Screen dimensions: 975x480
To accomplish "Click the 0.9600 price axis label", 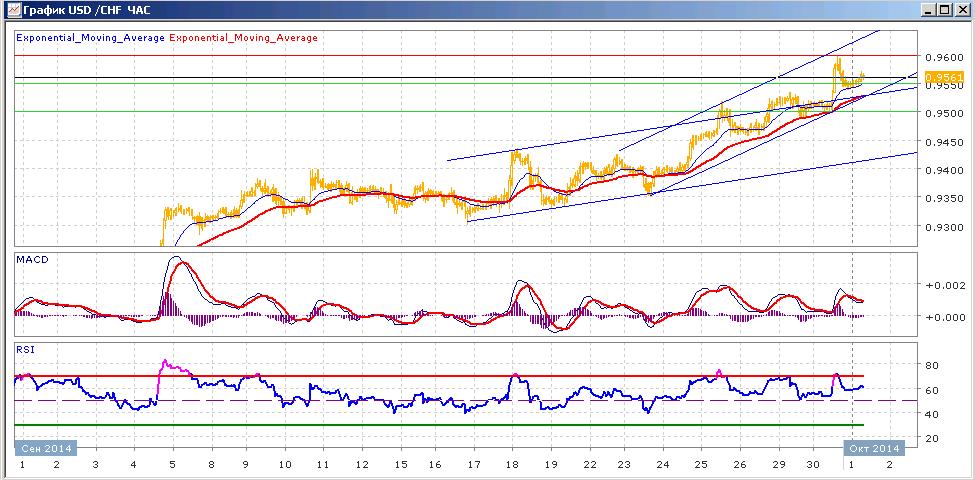I will click(x=945, y=57).
